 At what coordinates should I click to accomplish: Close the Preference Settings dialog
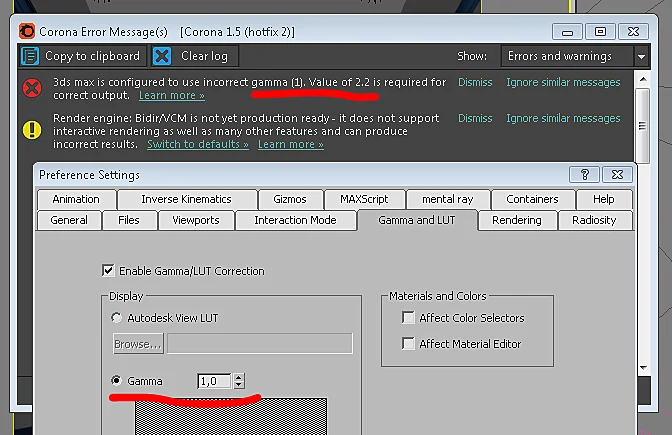(617, 174)
